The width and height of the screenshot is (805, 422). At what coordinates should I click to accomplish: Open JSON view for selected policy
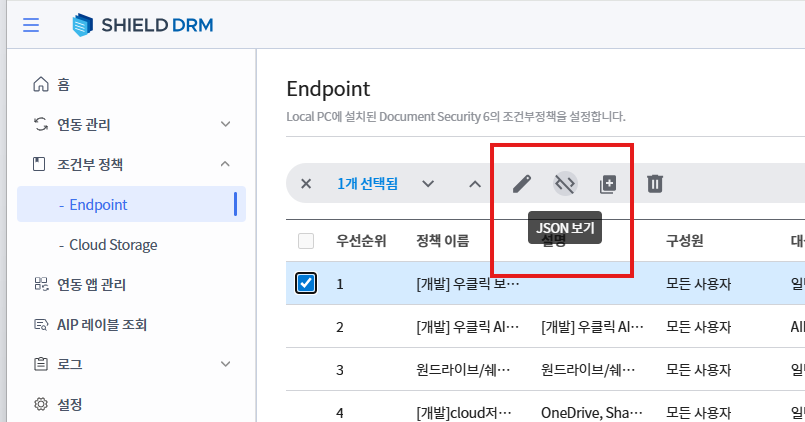(566, 183)
